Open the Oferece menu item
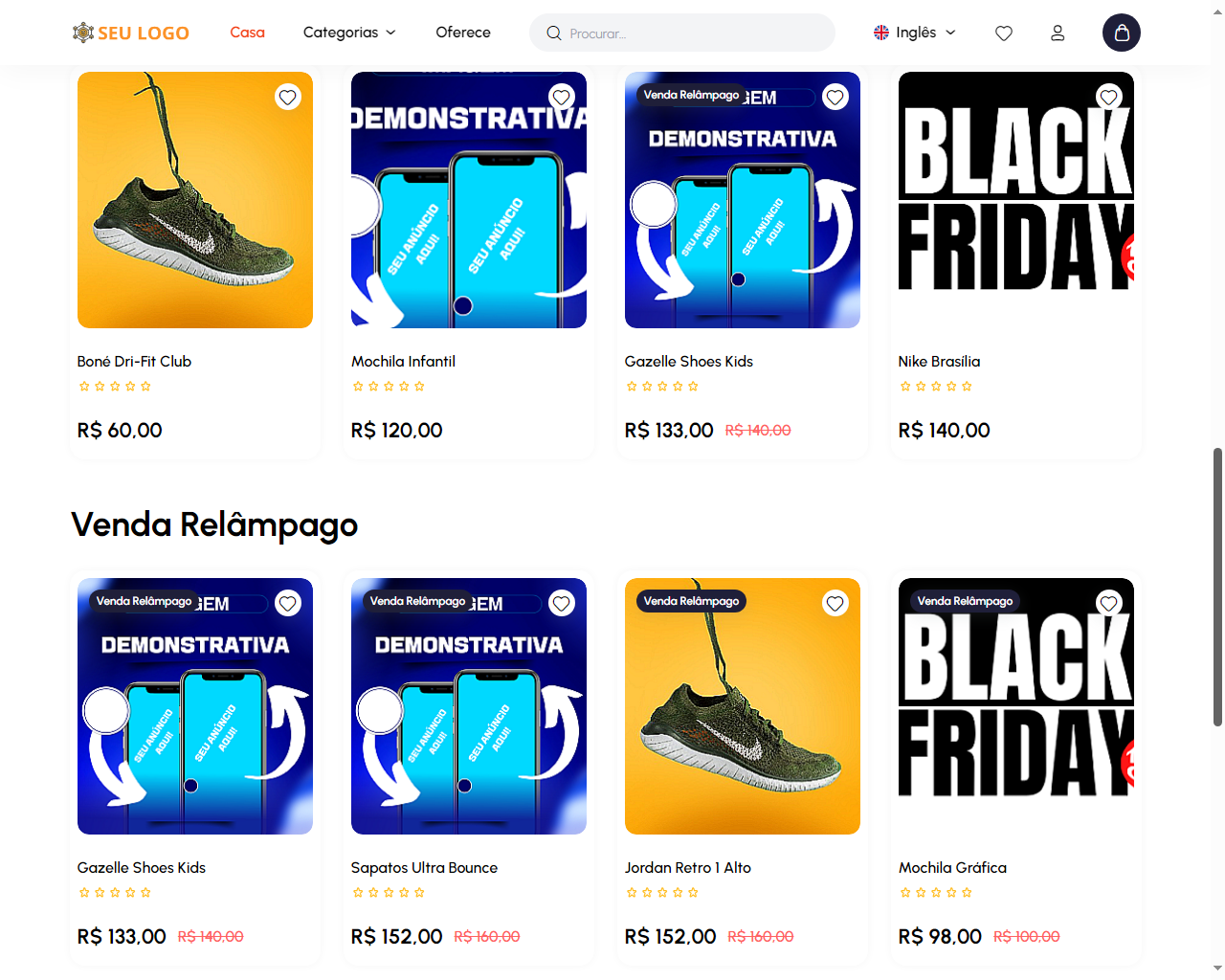Viewport: 1225px width, 980px height. [463, 33]
